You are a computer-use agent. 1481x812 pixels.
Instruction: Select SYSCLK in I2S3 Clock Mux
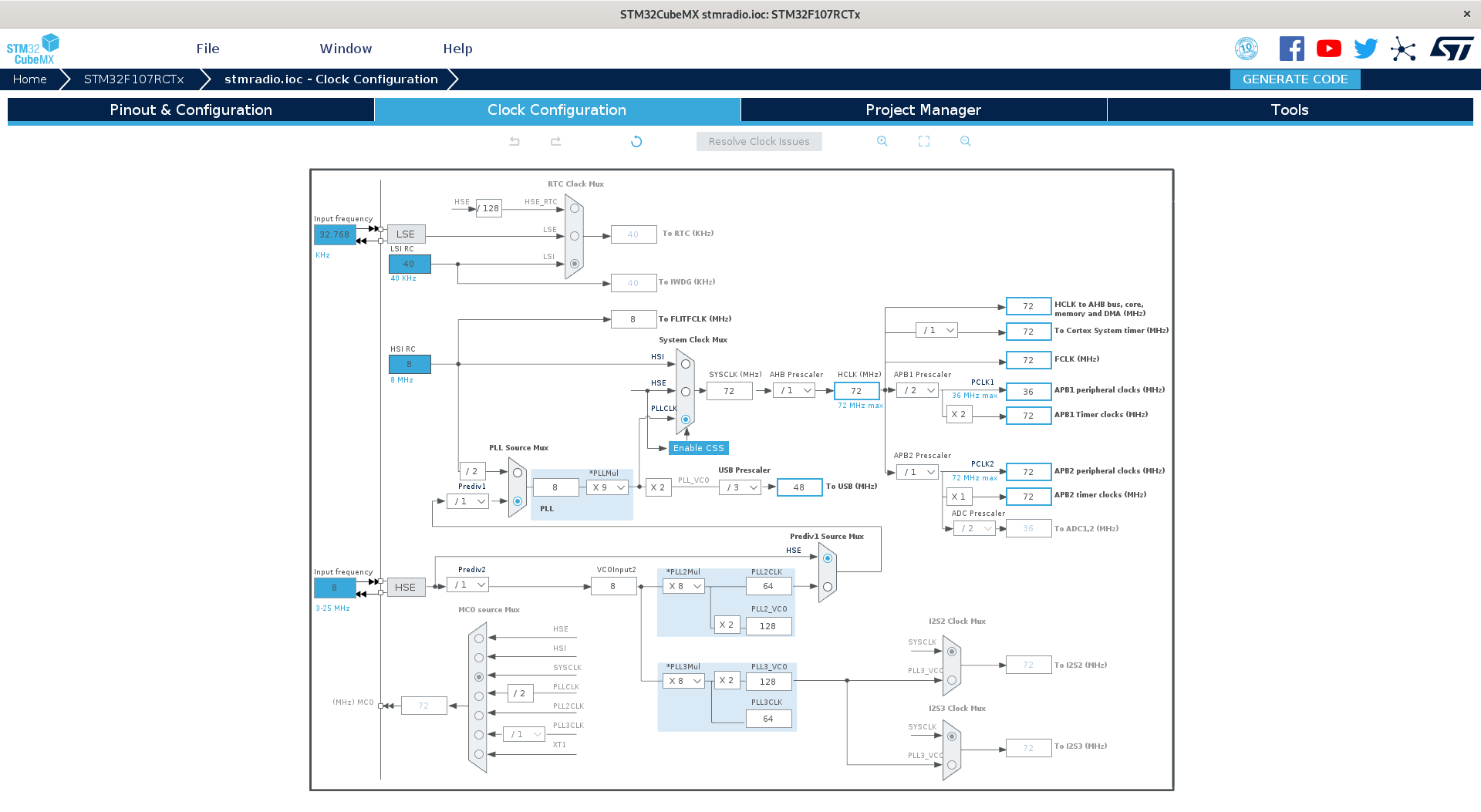[952, 736]
